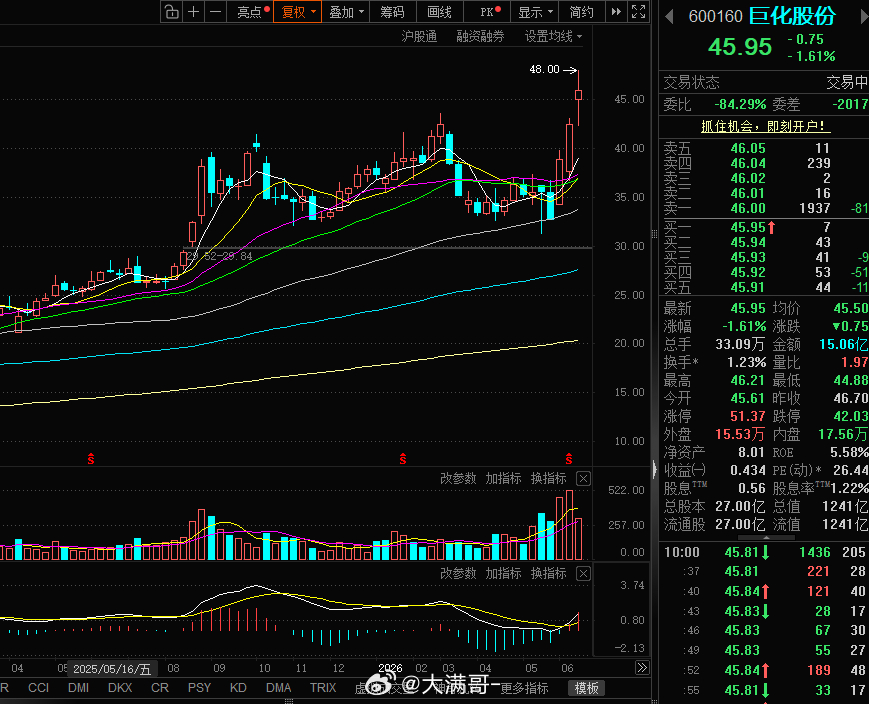869x704 pixels.
Task: Select the PSY indicator tab
Action: [199, 688]
